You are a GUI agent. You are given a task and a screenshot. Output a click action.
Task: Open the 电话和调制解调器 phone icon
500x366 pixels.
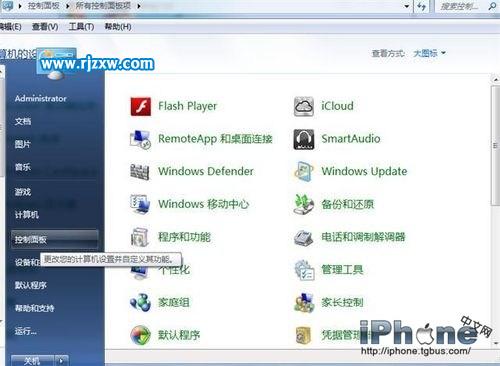[304, 237]
